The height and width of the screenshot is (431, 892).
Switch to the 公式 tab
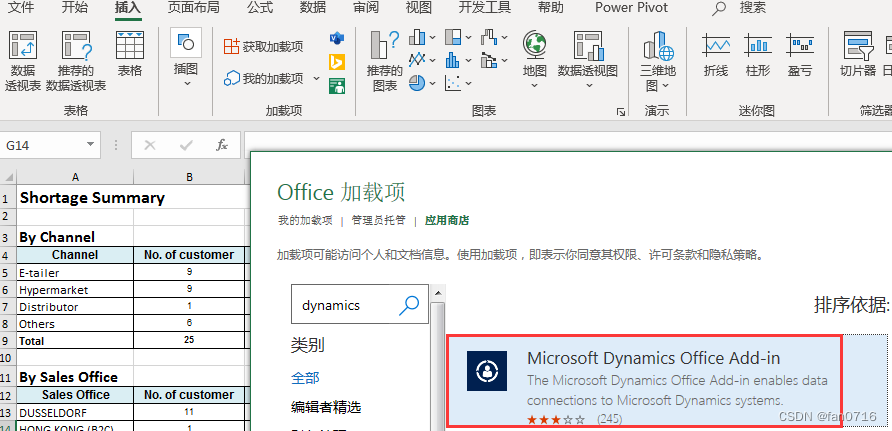click(x=260, y=8)
